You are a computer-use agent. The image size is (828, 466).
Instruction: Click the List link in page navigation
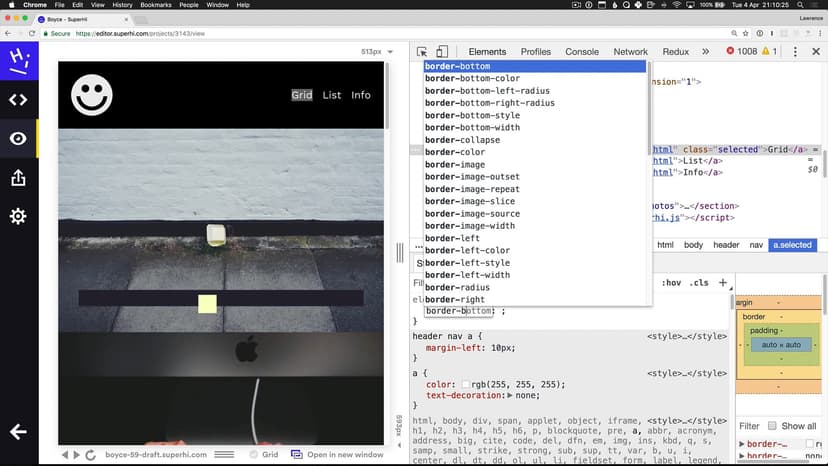(332, 95)
